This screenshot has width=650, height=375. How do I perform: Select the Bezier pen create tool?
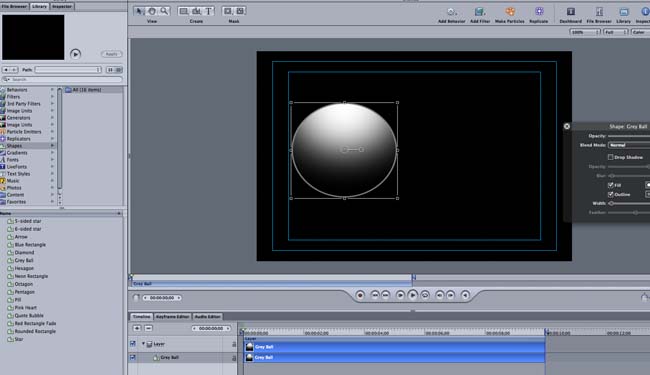196,11
